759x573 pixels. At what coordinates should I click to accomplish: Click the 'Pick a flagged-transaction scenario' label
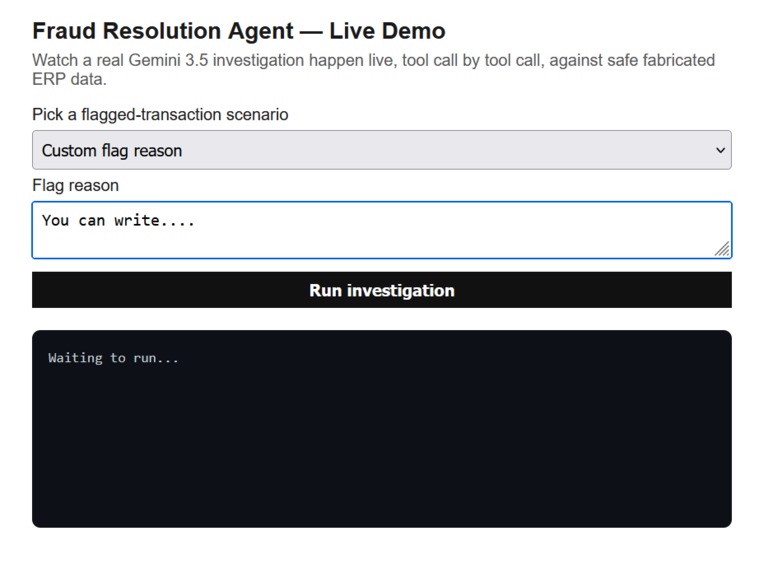click(x=160, y=115)
